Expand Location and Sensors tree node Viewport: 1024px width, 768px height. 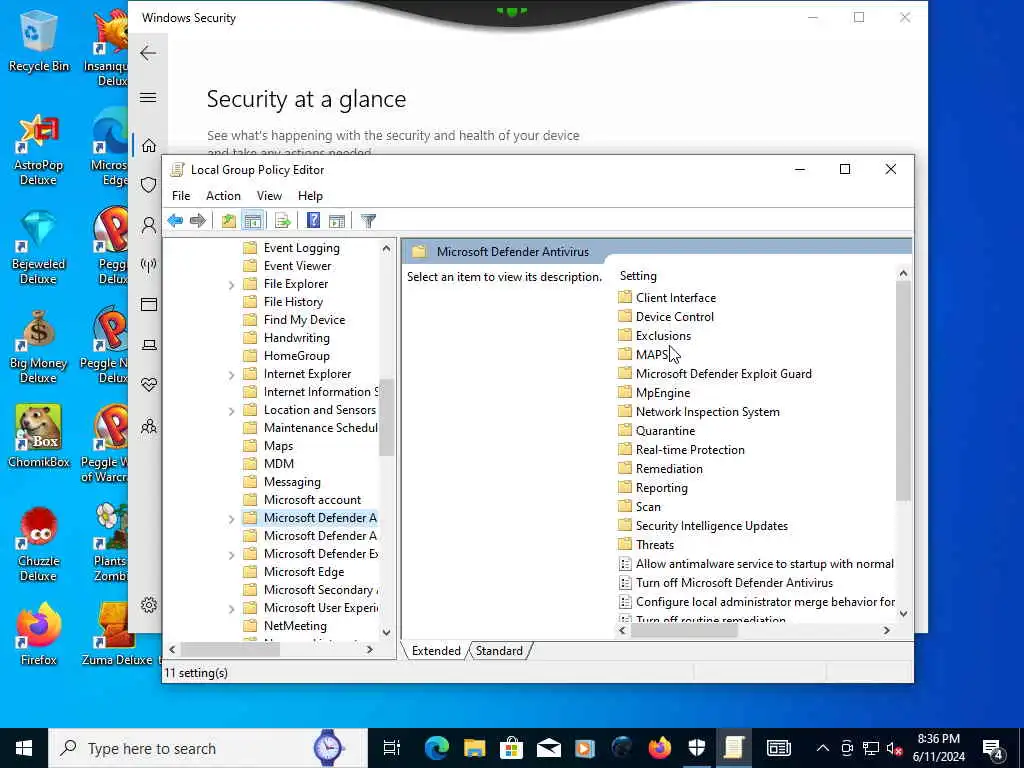231,411
